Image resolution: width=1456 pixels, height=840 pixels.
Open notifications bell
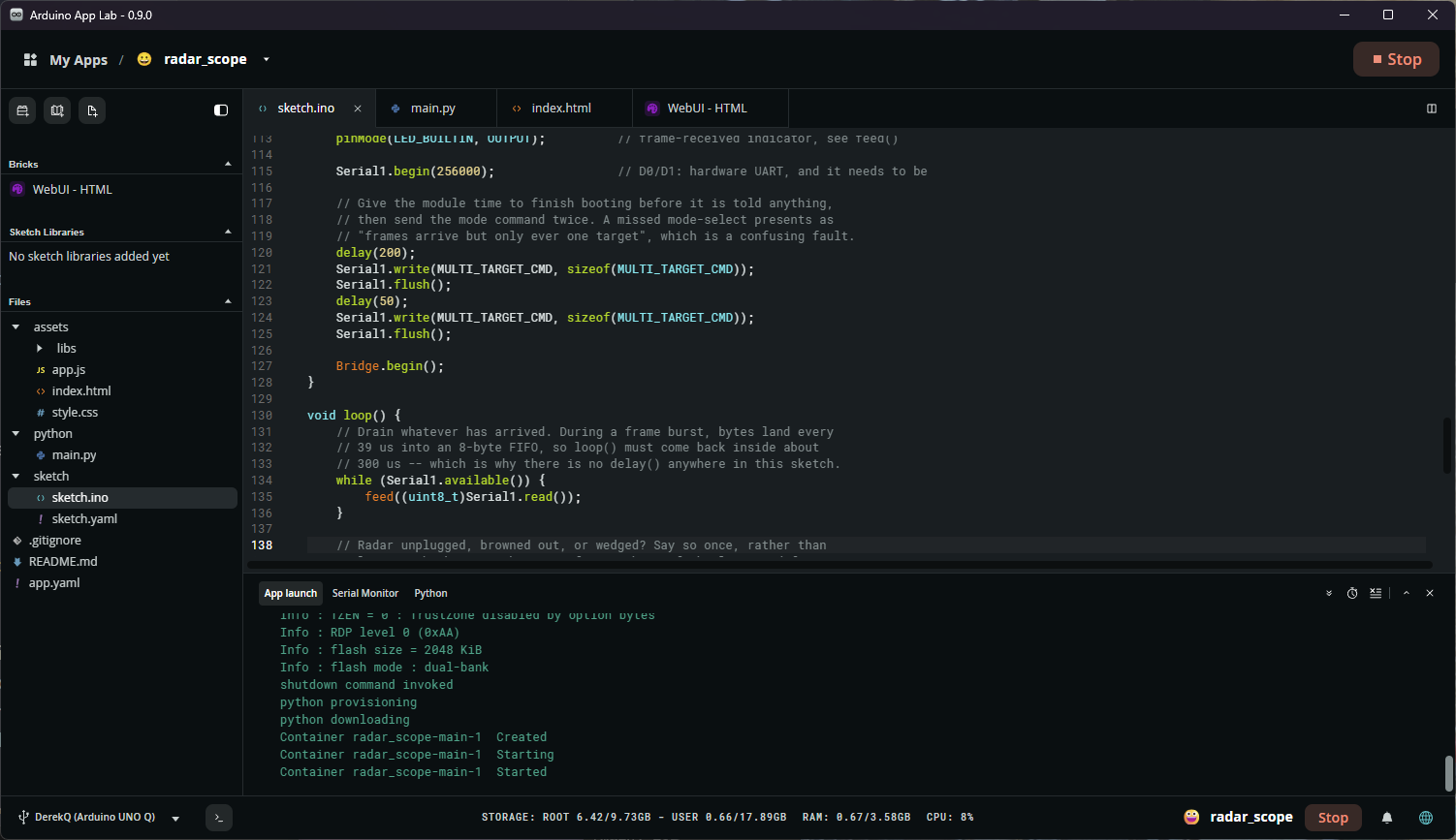click(1387, 818)
